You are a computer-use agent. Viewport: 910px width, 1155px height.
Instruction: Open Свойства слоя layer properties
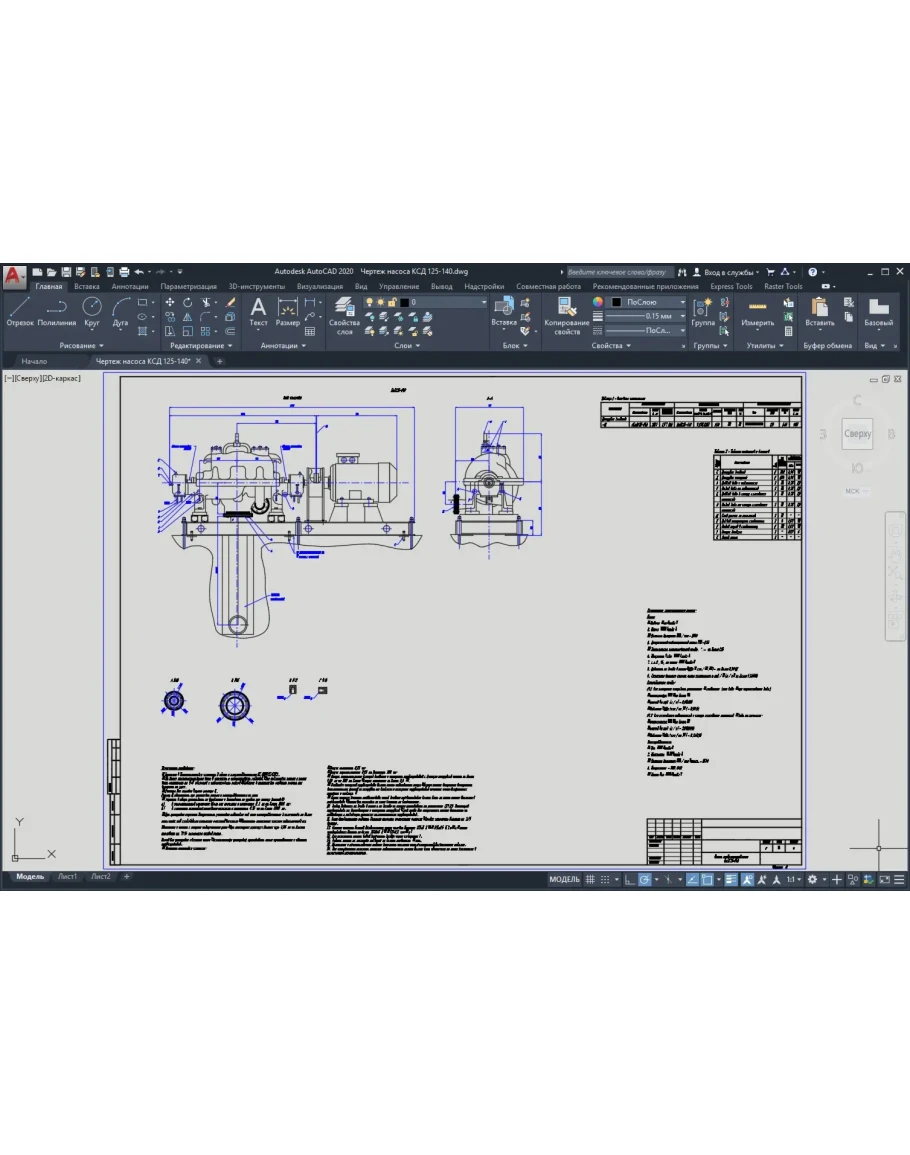pyautogui.click(x=345, y=315)
